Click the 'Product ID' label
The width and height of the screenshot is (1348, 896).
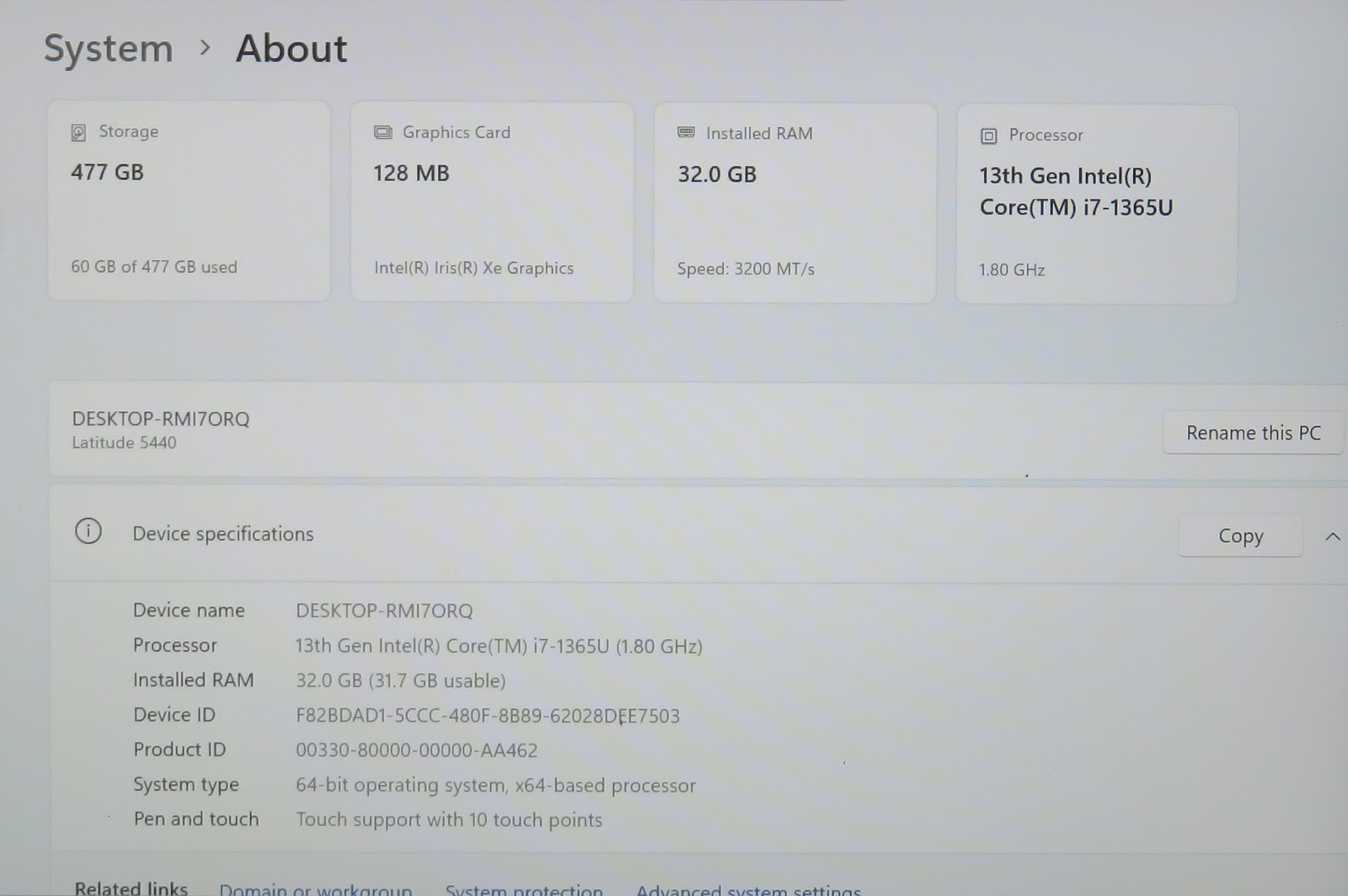click(x=179, y=749)
